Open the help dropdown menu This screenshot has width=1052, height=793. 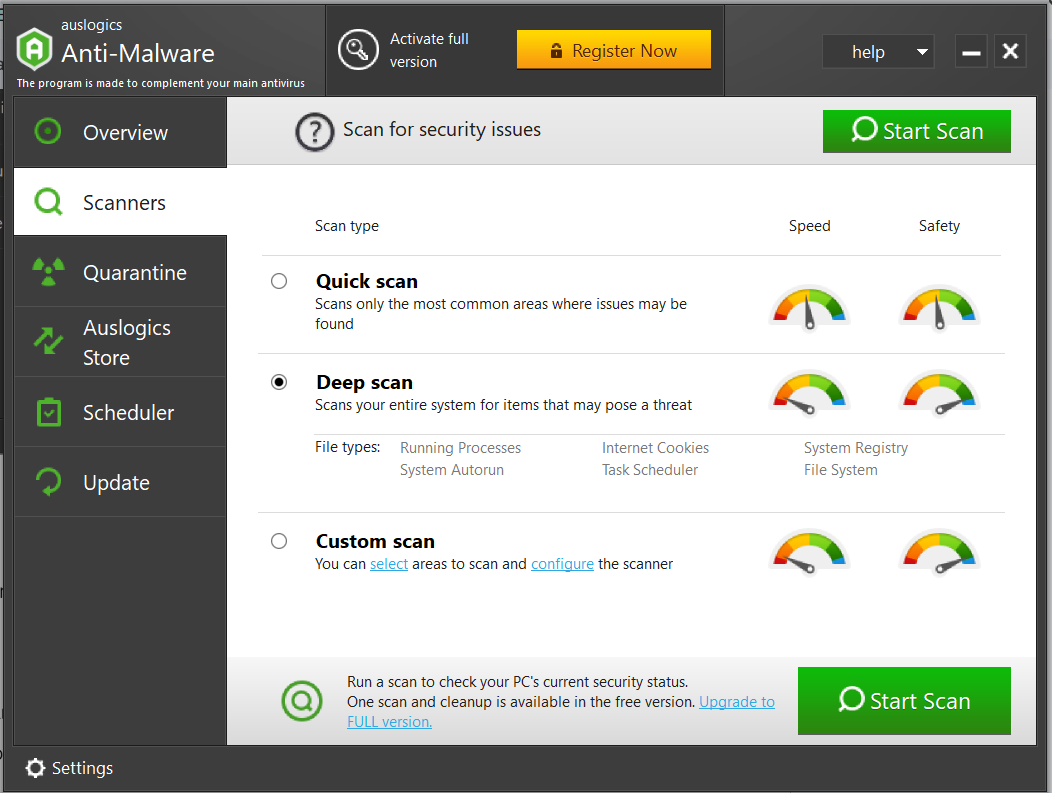coord(878,51)
